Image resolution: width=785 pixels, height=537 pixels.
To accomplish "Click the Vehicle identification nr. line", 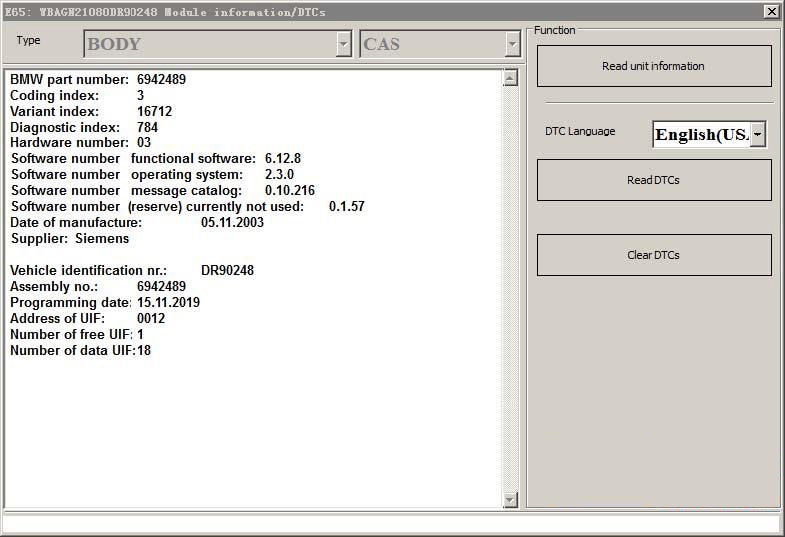I will (131, 271).
